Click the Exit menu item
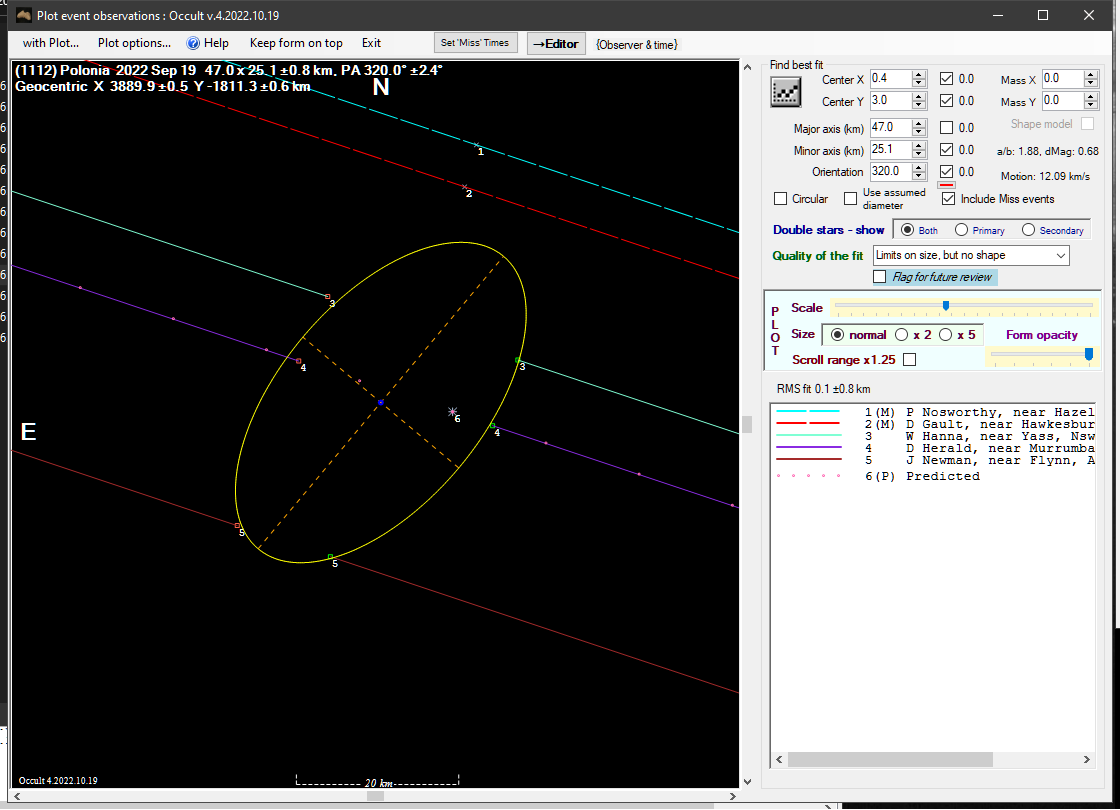The width and height of the screenshot is (1120, 810). point(371,43)
